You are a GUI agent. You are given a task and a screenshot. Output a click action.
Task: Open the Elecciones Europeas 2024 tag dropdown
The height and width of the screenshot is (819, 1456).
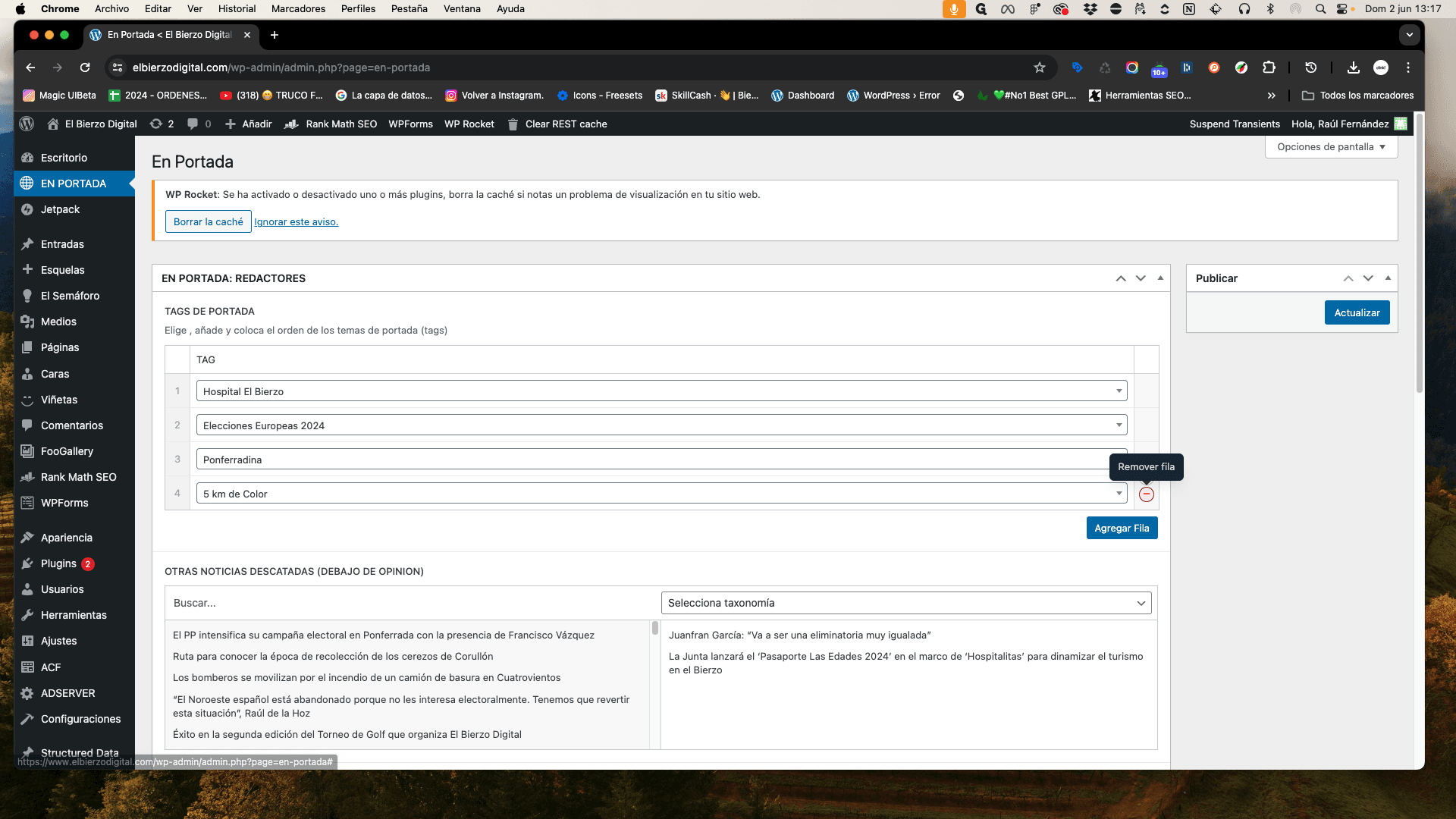tap(661, 425)
